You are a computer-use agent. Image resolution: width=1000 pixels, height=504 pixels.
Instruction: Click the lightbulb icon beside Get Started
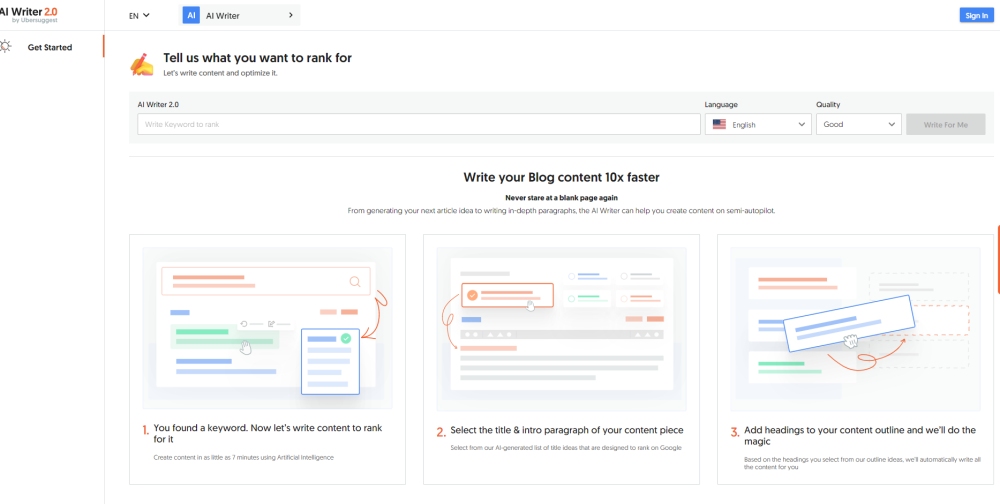6,47
